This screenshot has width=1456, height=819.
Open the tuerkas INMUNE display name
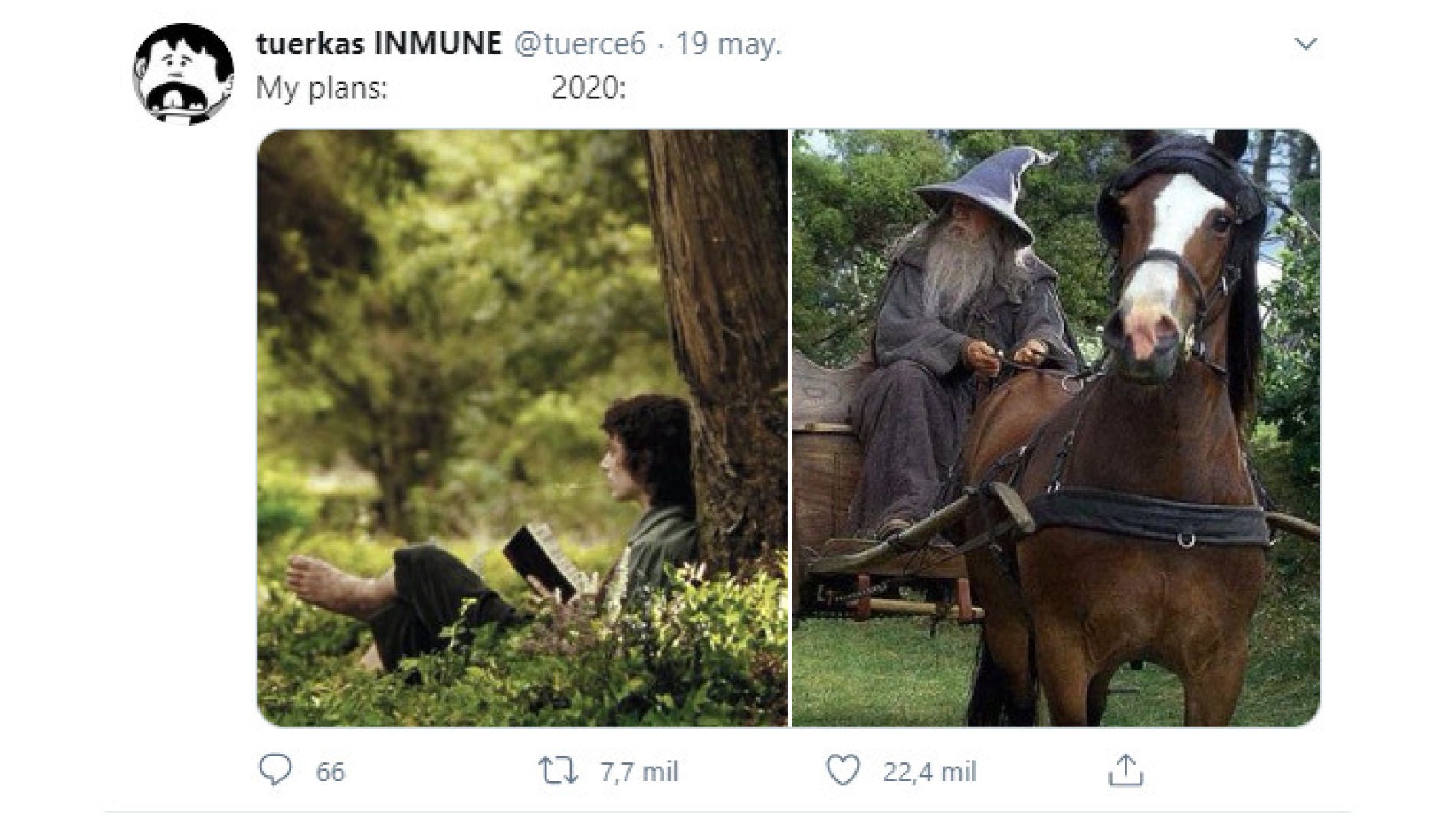[379, 44]
